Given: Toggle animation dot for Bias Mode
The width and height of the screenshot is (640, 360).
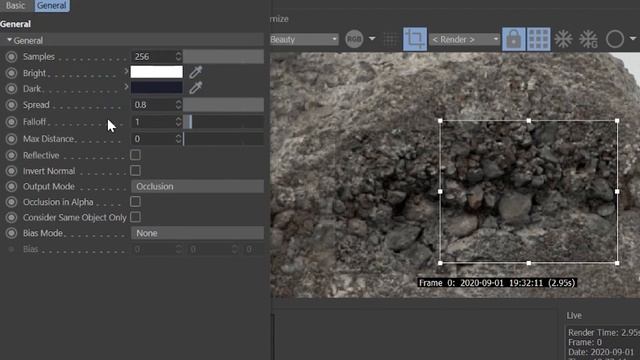Looking at the screenshot, I should tap(11, 233).
